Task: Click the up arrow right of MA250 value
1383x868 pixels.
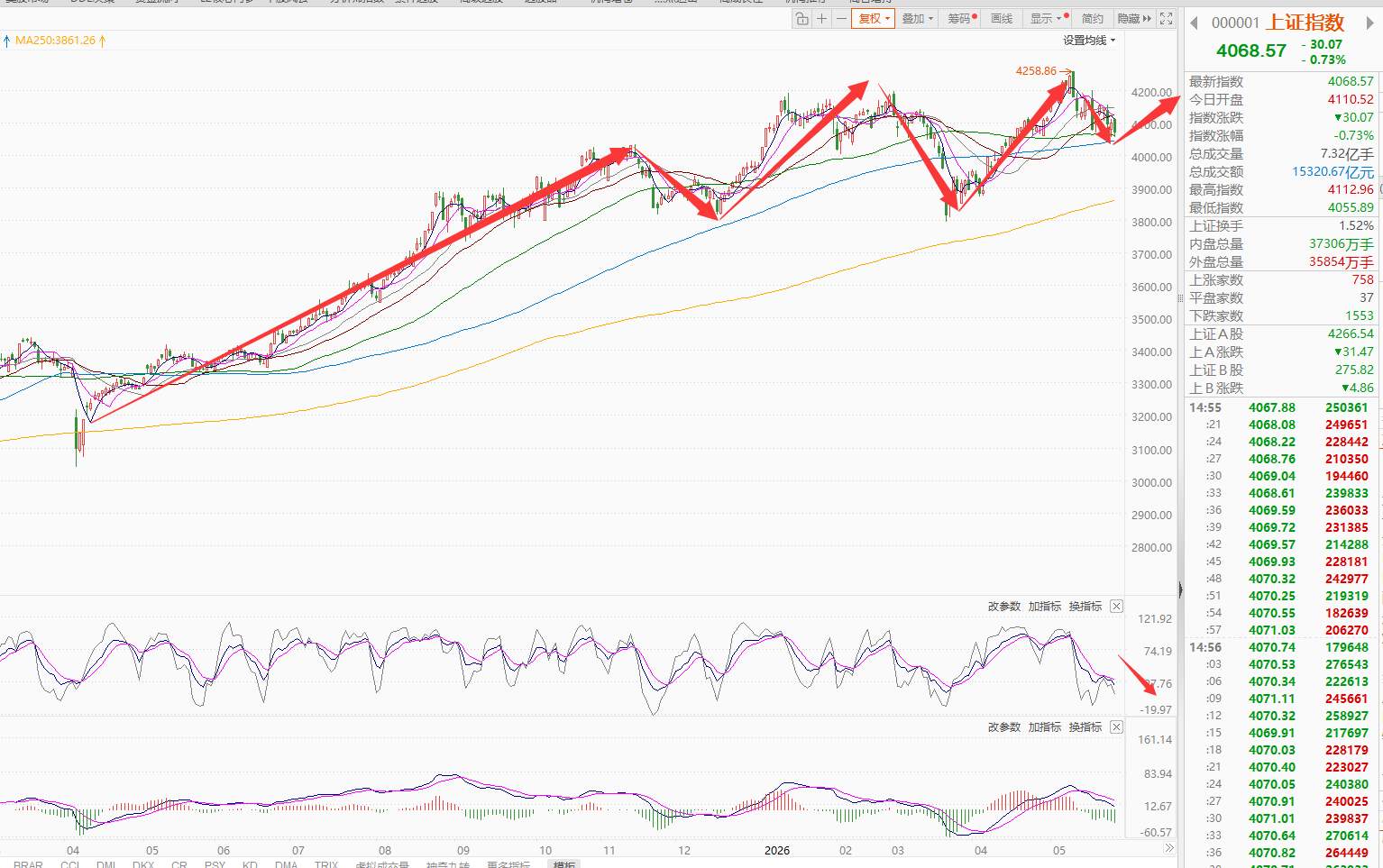Action: pyautogui.click(x=102, y=41)
